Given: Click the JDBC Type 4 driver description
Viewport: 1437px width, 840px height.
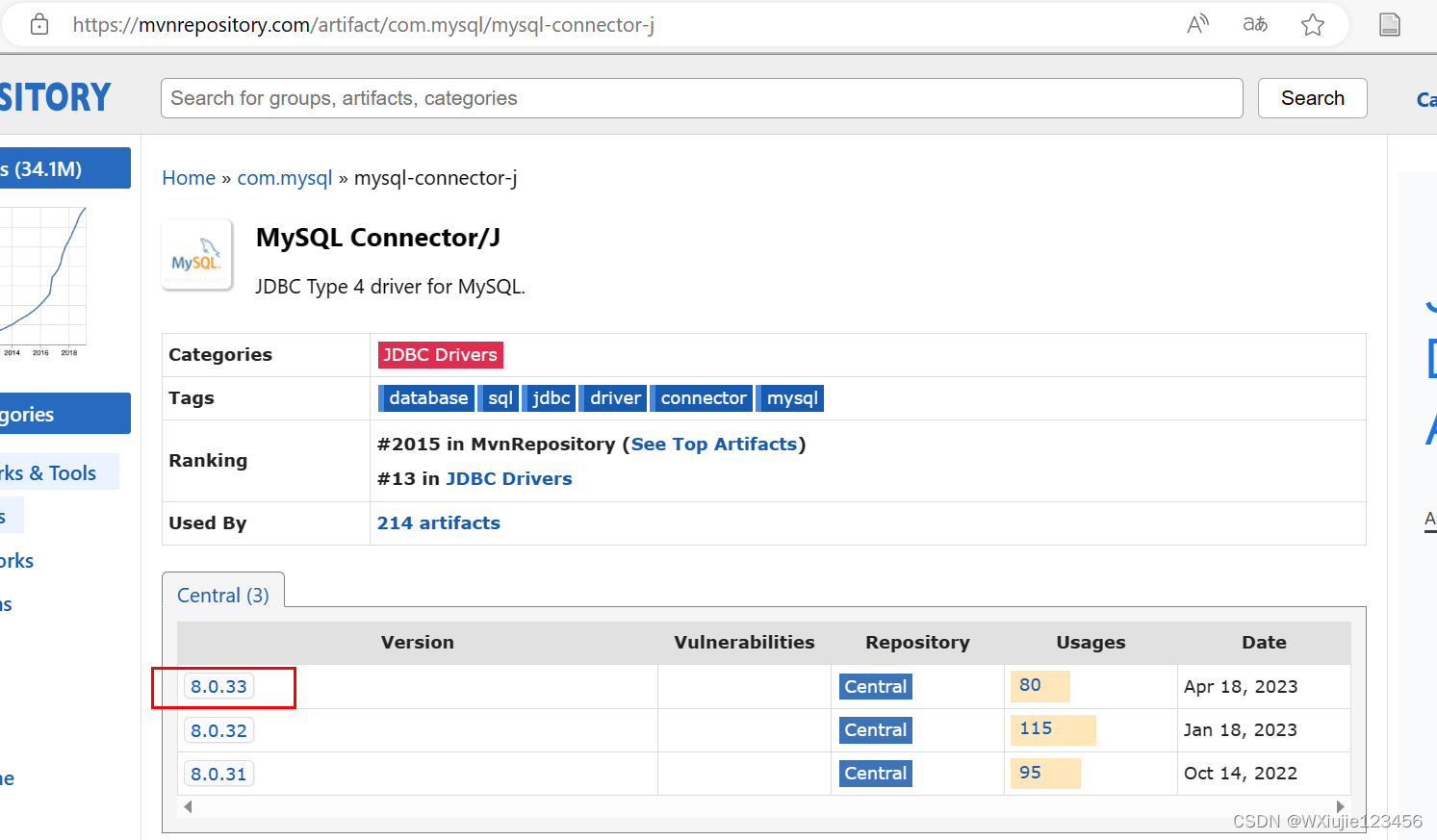Looking at the screenshot, I should tap(390, 287).
